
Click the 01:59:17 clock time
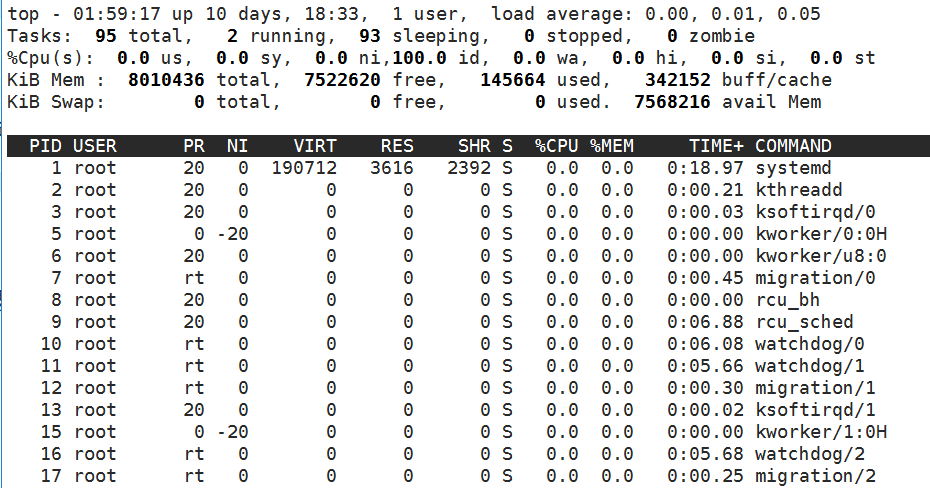(x=117, y=14)
